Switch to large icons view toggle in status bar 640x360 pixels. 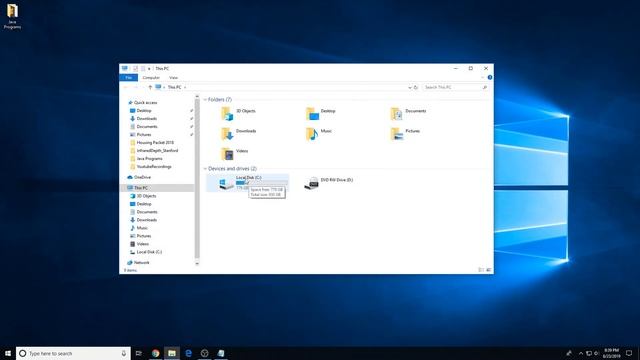tap(489, 270)
